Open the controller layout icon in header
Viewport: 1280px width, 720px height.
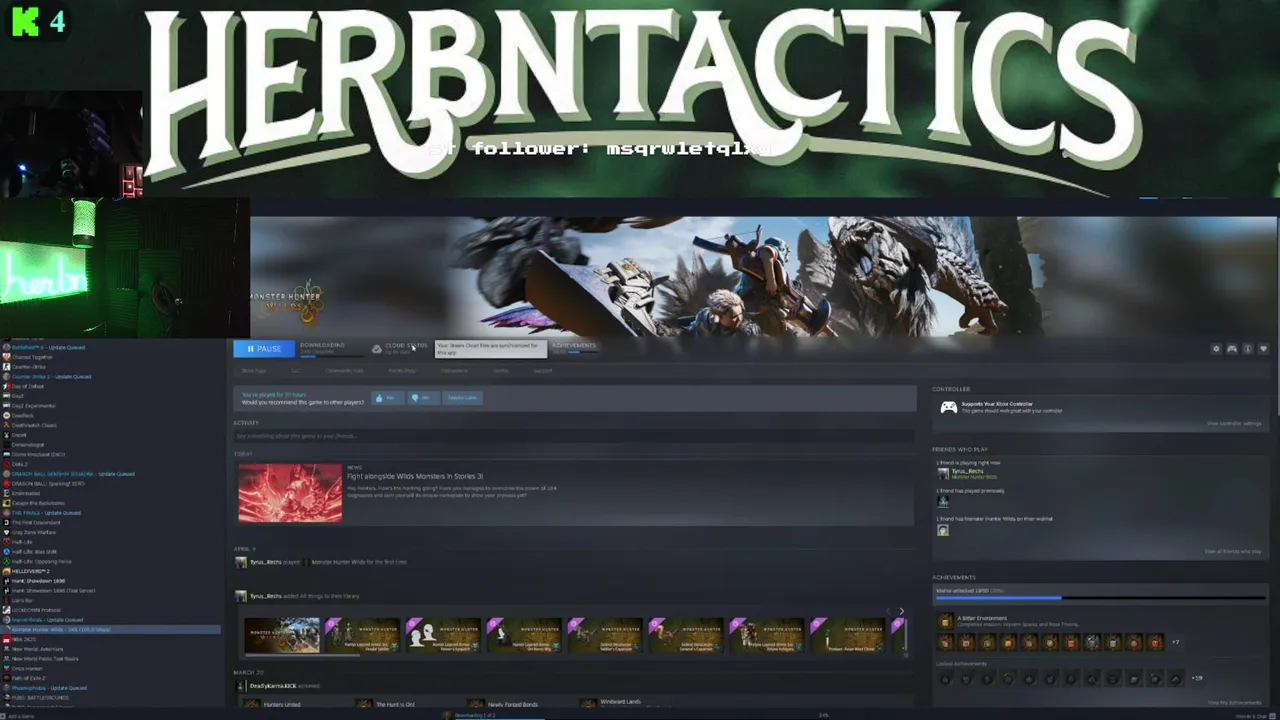tap(1232, 349)
